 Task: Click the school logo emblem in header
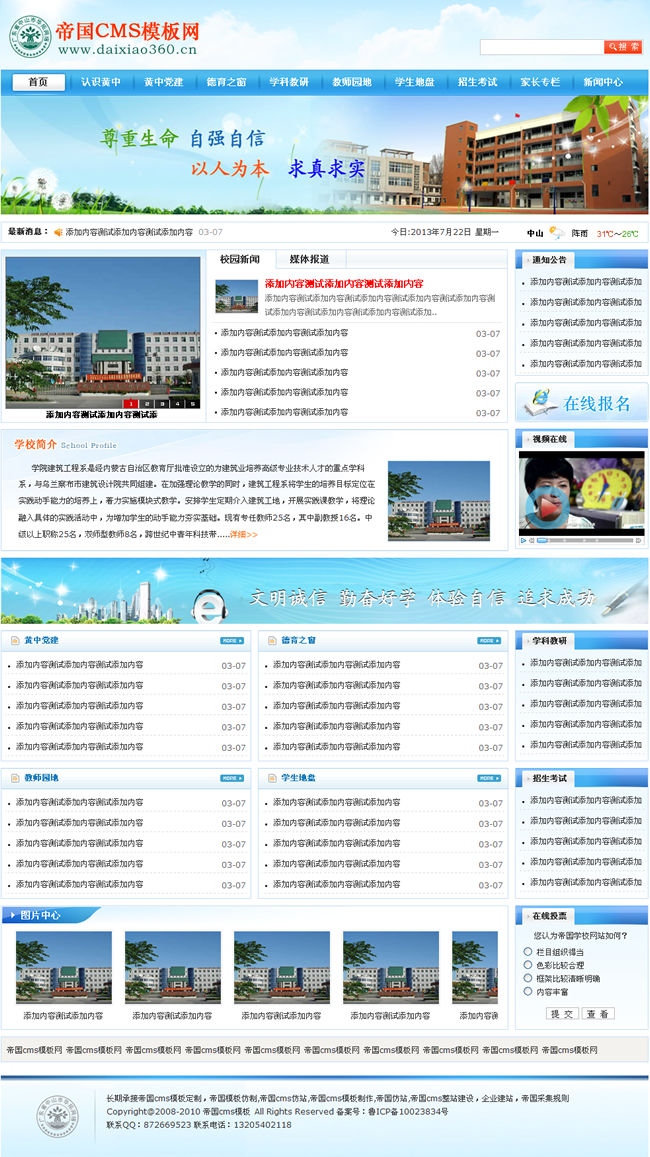click(x=26, y=39)
